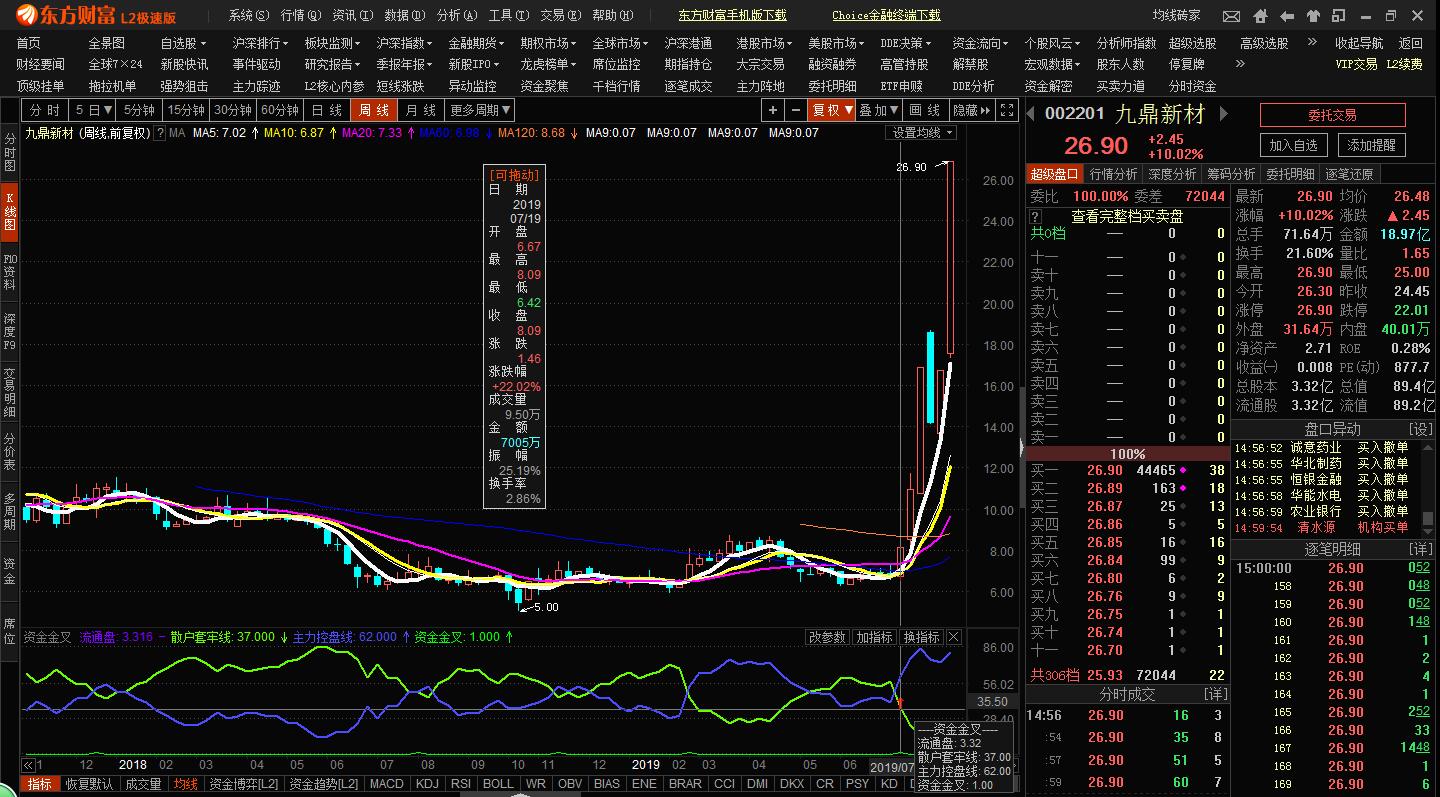Viewport: 1440px width, 797px height.
Task: Switch to 筹码分析 tab
Action: (x=1231, y=174)
